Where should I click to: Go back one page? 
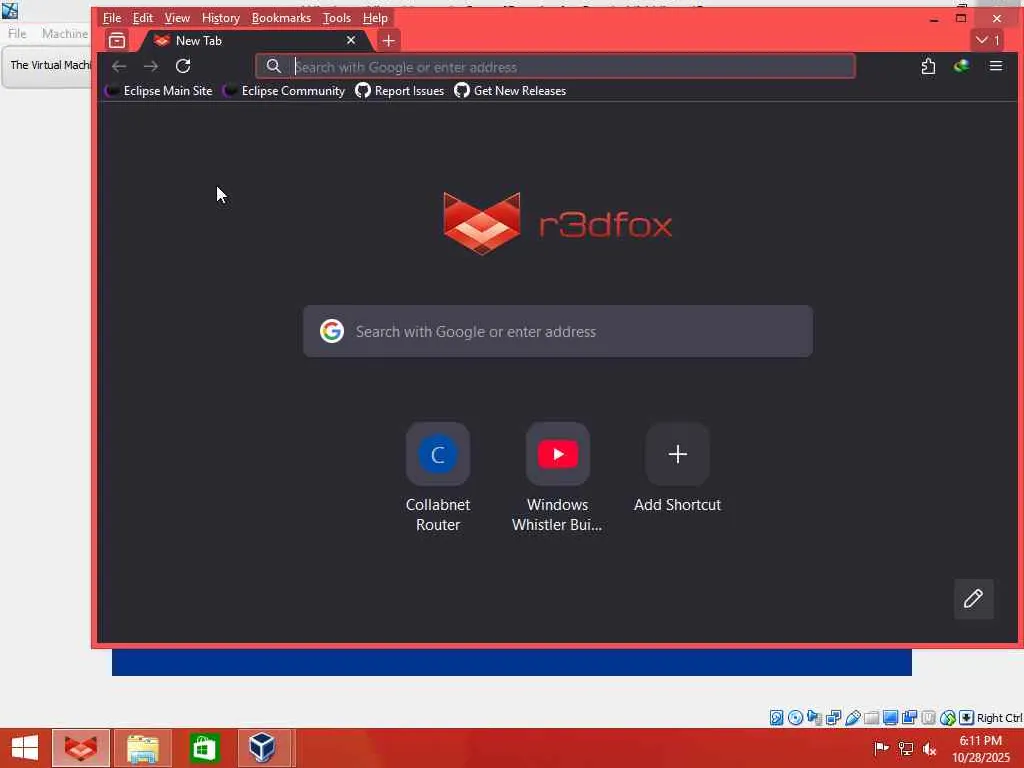119,66
